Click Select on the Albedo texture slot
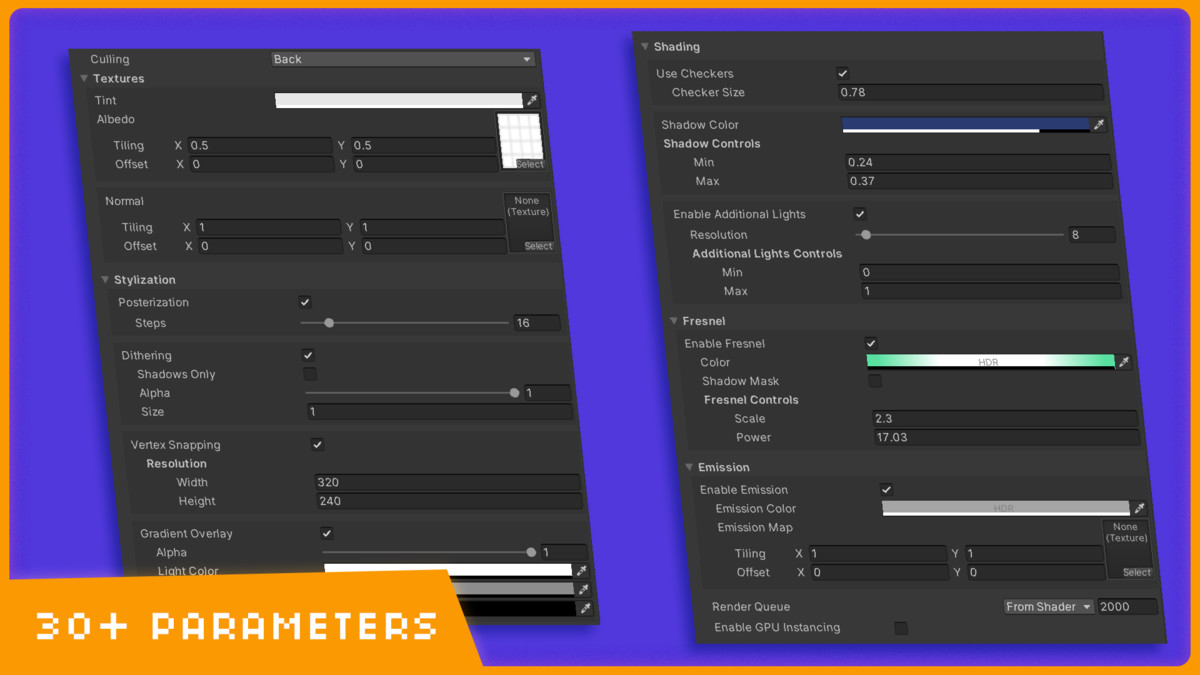 tap(529, 164)
